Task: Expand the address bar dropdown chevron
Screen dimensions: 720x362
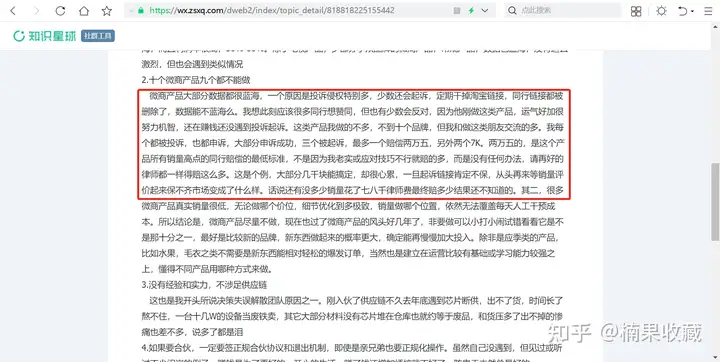Action: tap(485, 11)
